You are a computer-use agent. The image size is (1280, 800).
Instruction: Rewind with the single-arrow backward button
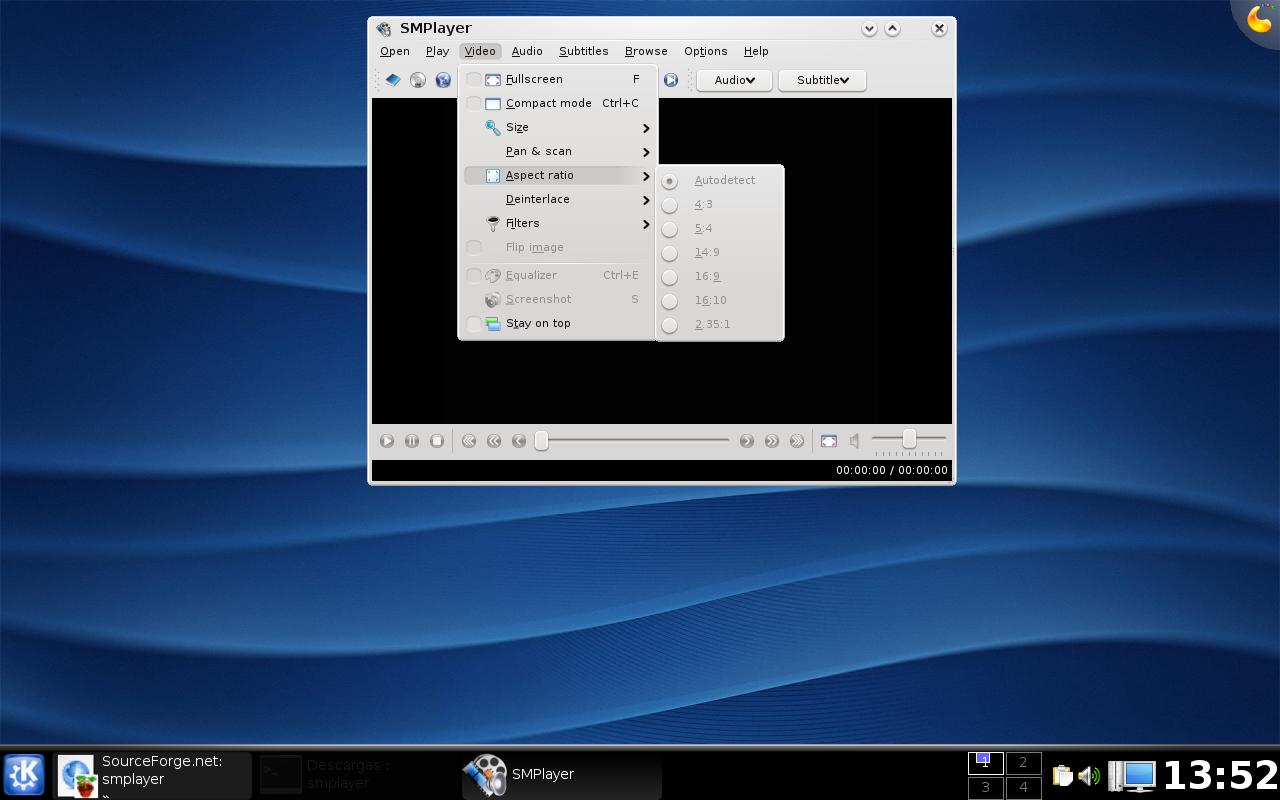pyautogui.click(x=519, y=441)
